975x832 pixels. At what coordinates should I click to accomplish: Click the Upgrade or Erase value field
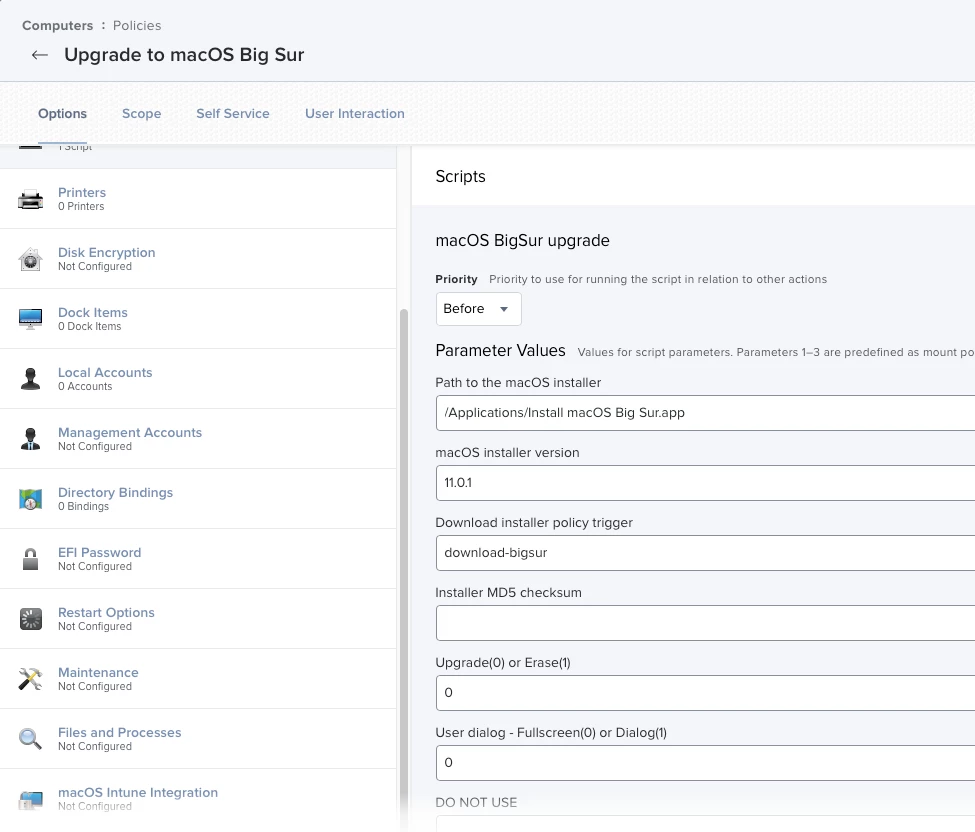(705, 693)
